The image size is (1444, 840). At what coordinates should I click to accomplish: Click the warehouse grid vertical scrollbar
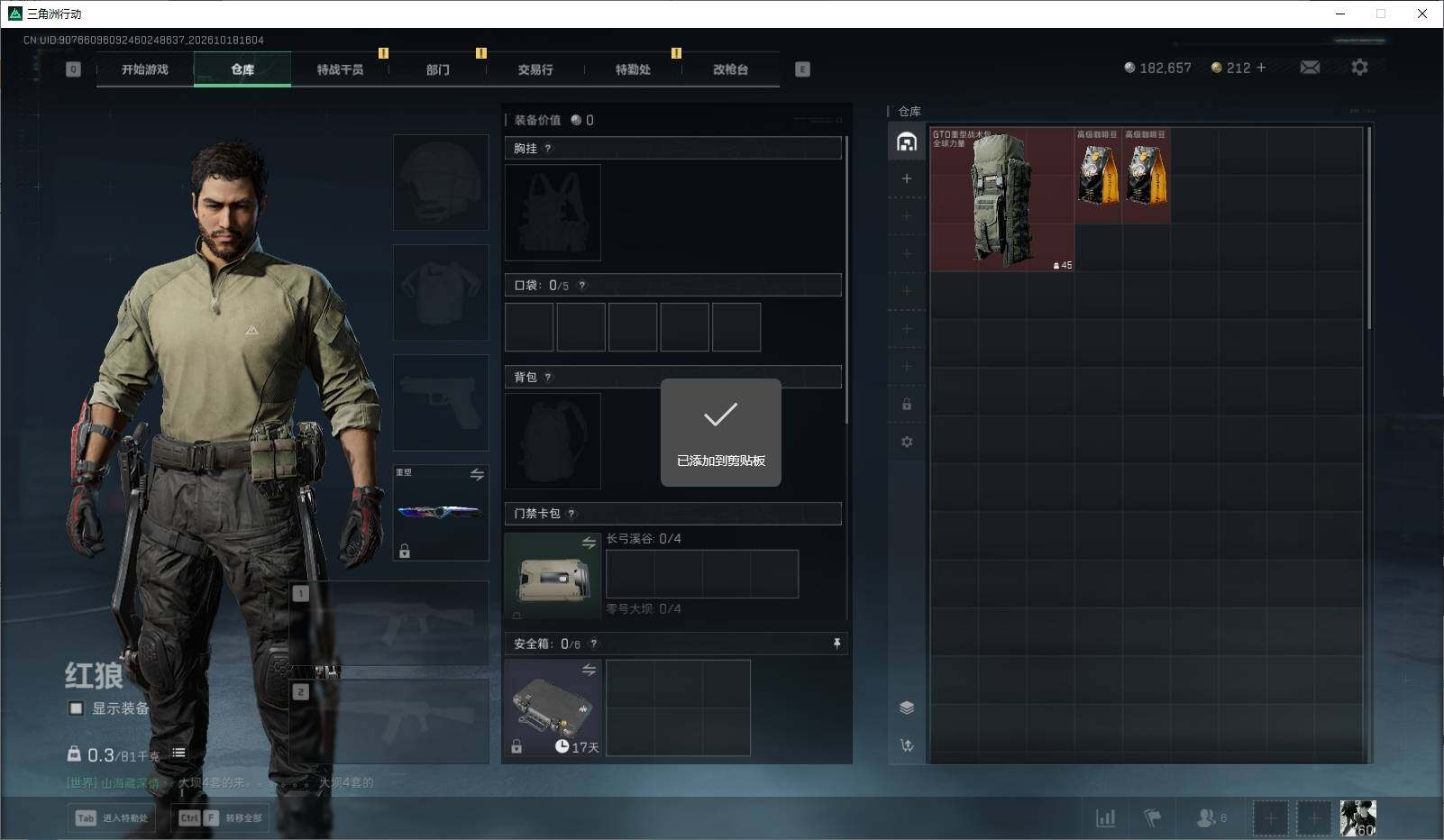(1369, 228)
